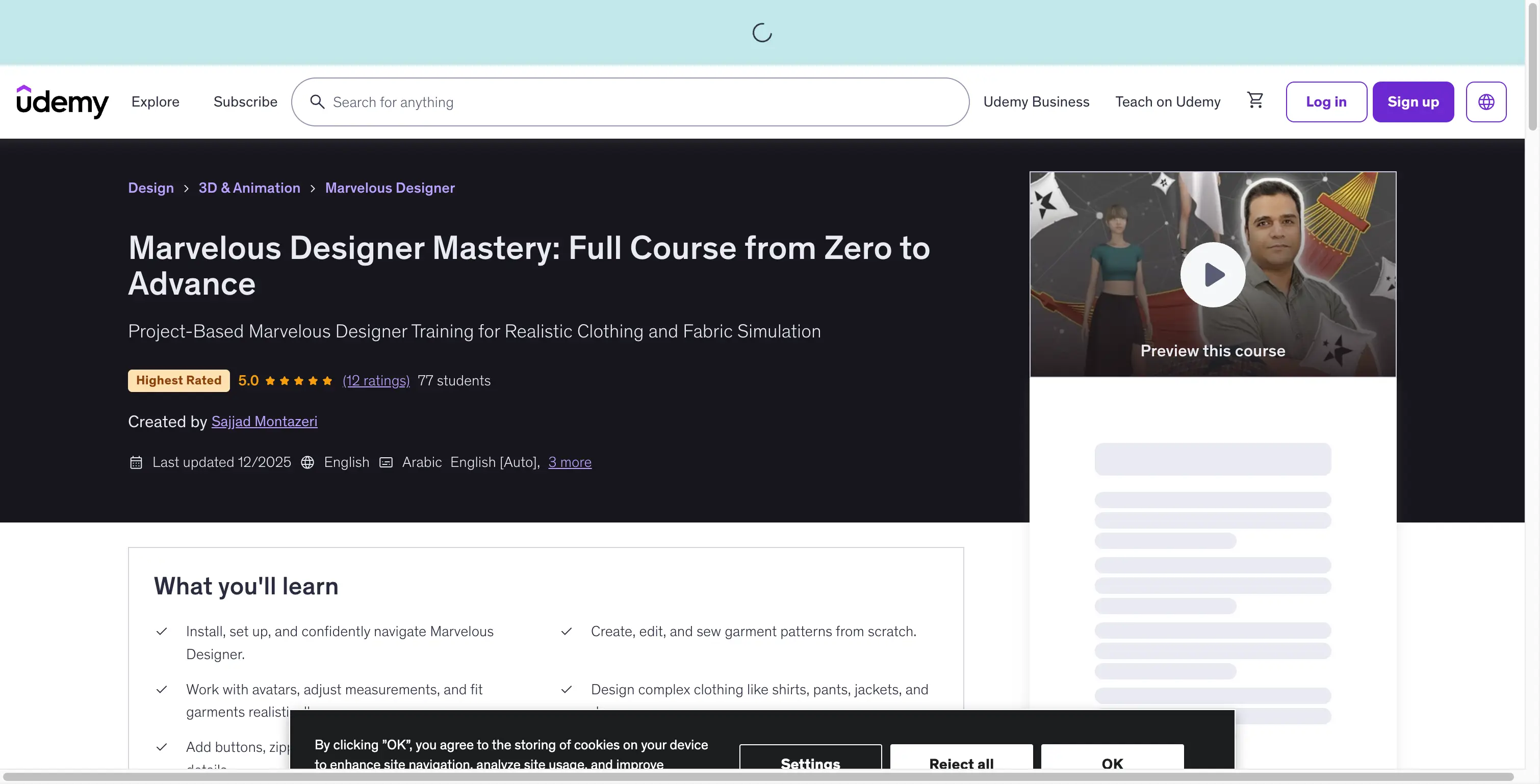1540x784 pixels.
Task: Click the language selection globe icon
Action: (x=1487, y=101)
